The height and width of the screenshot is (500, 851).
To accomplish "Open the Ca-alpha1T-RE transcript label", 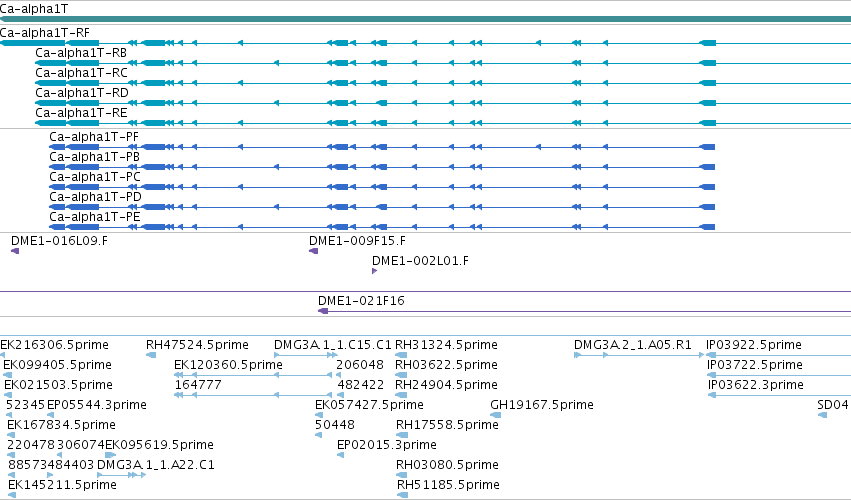I will [81, 113].
